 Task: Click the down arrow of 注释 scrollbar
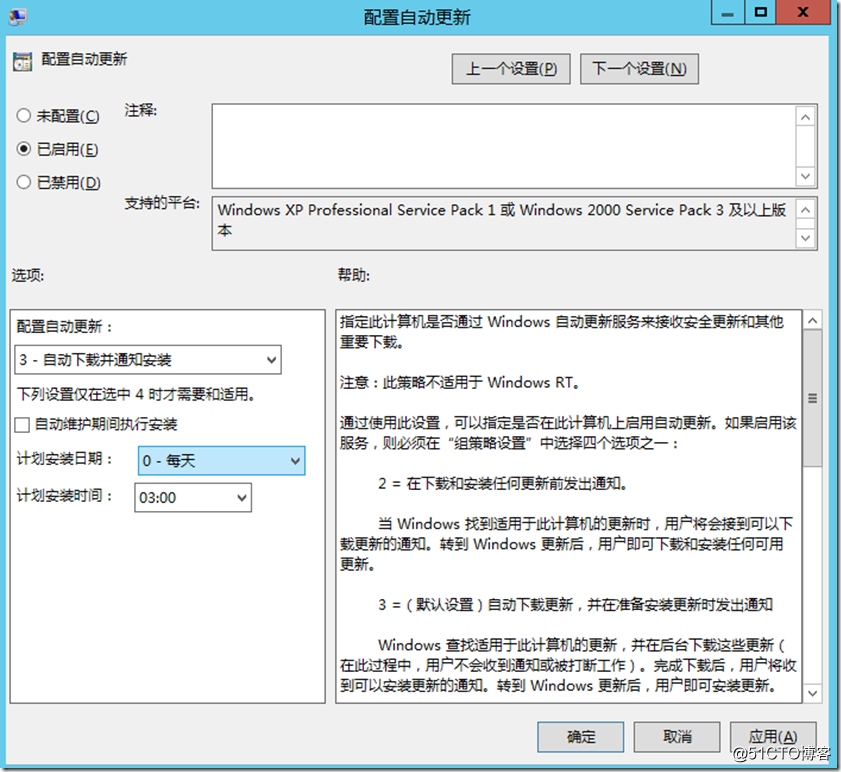click(x=806, y=176)
